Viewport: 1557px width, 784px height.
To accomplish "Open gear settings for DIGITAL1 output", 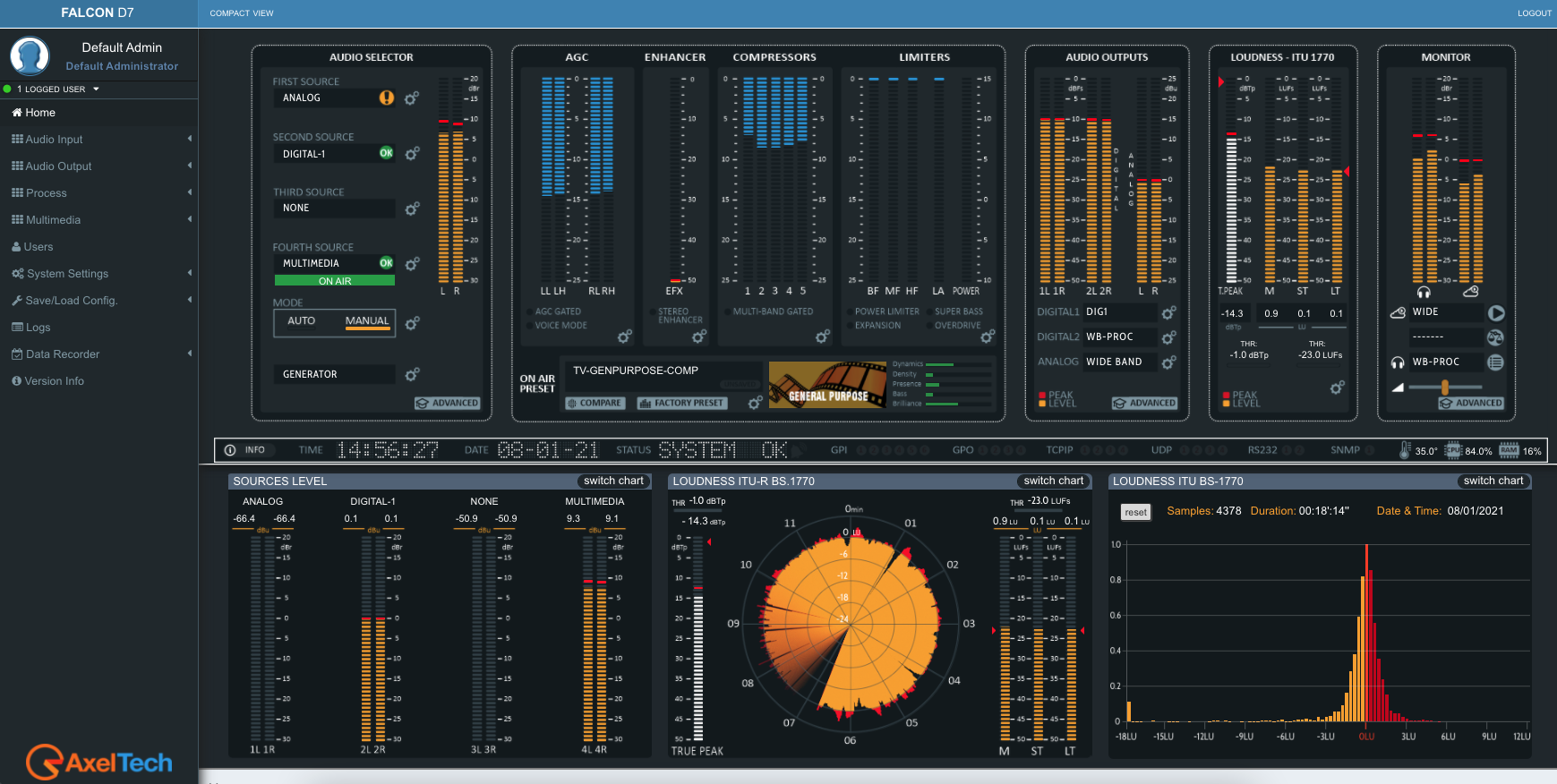I will pos(1168,312).
